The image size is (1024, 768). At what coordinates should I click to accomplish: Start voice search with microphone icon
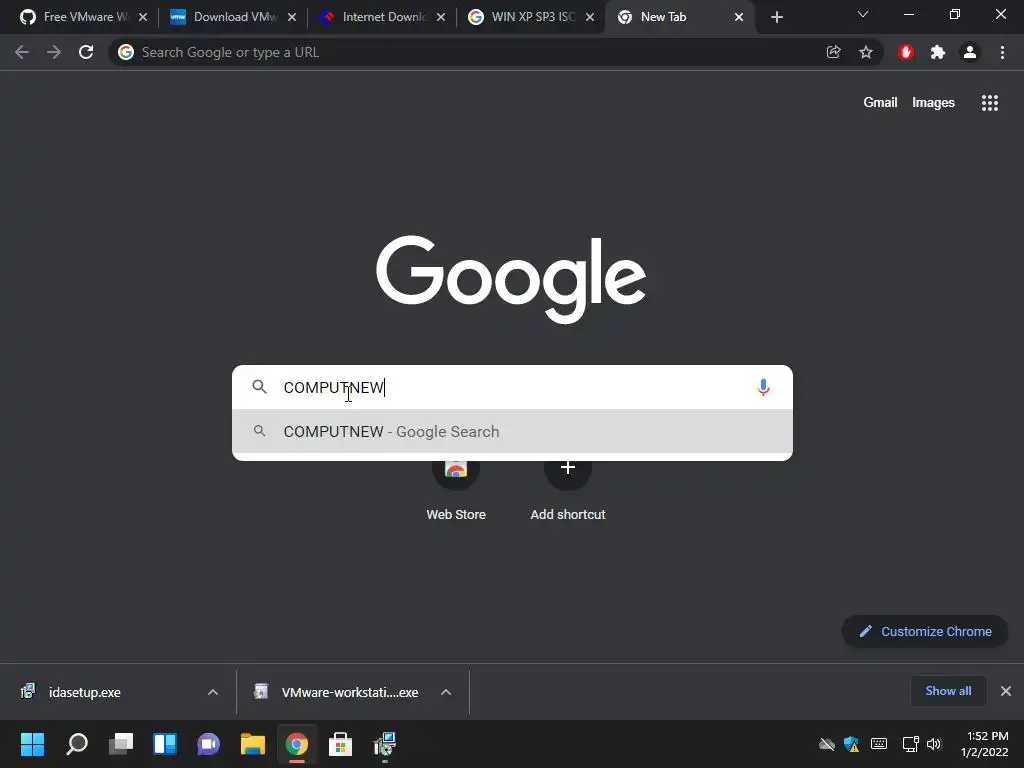coord(763,387)
